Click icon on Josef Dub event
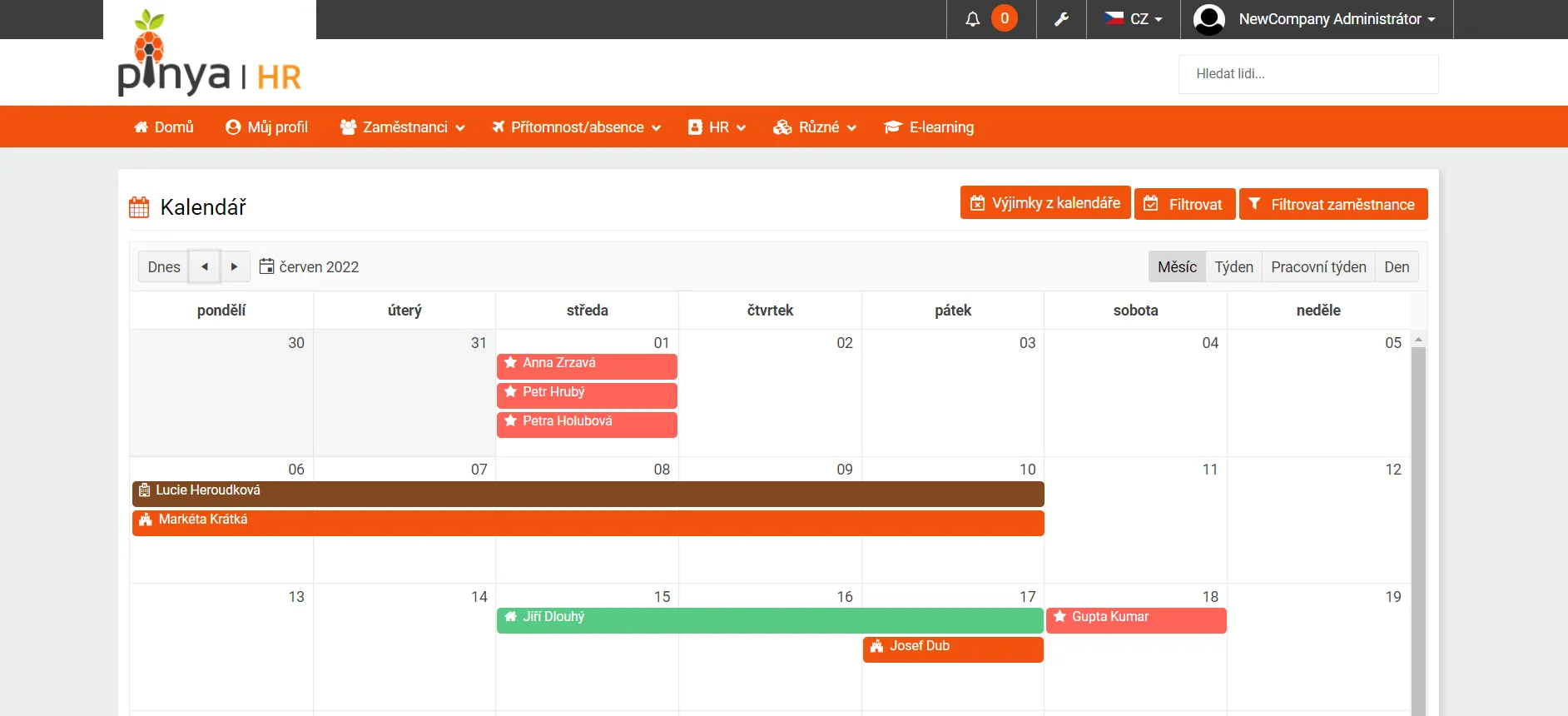Screen dimensions: 1568x716 (x=876, y=646)
